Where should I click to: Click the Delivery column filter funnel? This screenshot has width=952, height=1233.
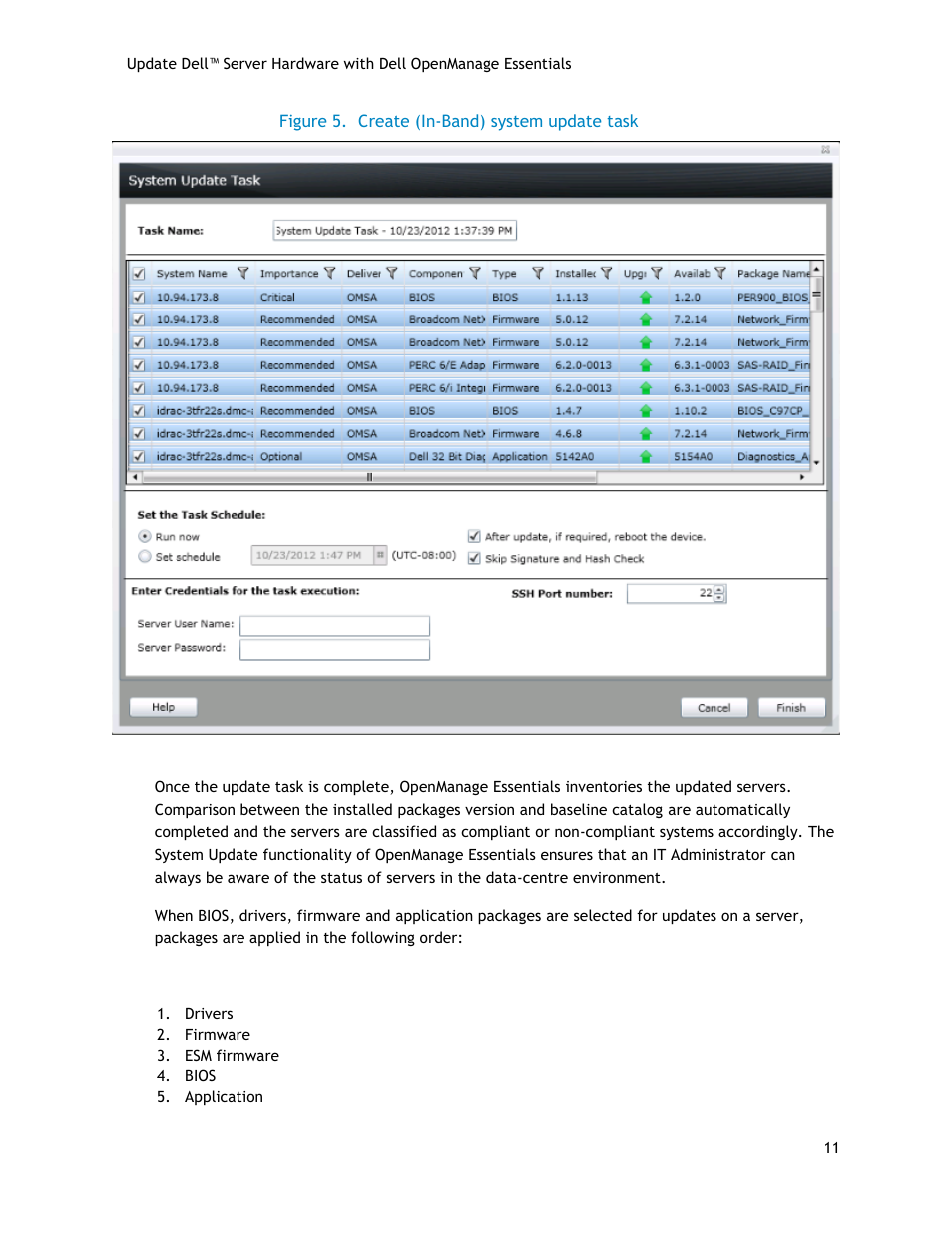[392, 273]
